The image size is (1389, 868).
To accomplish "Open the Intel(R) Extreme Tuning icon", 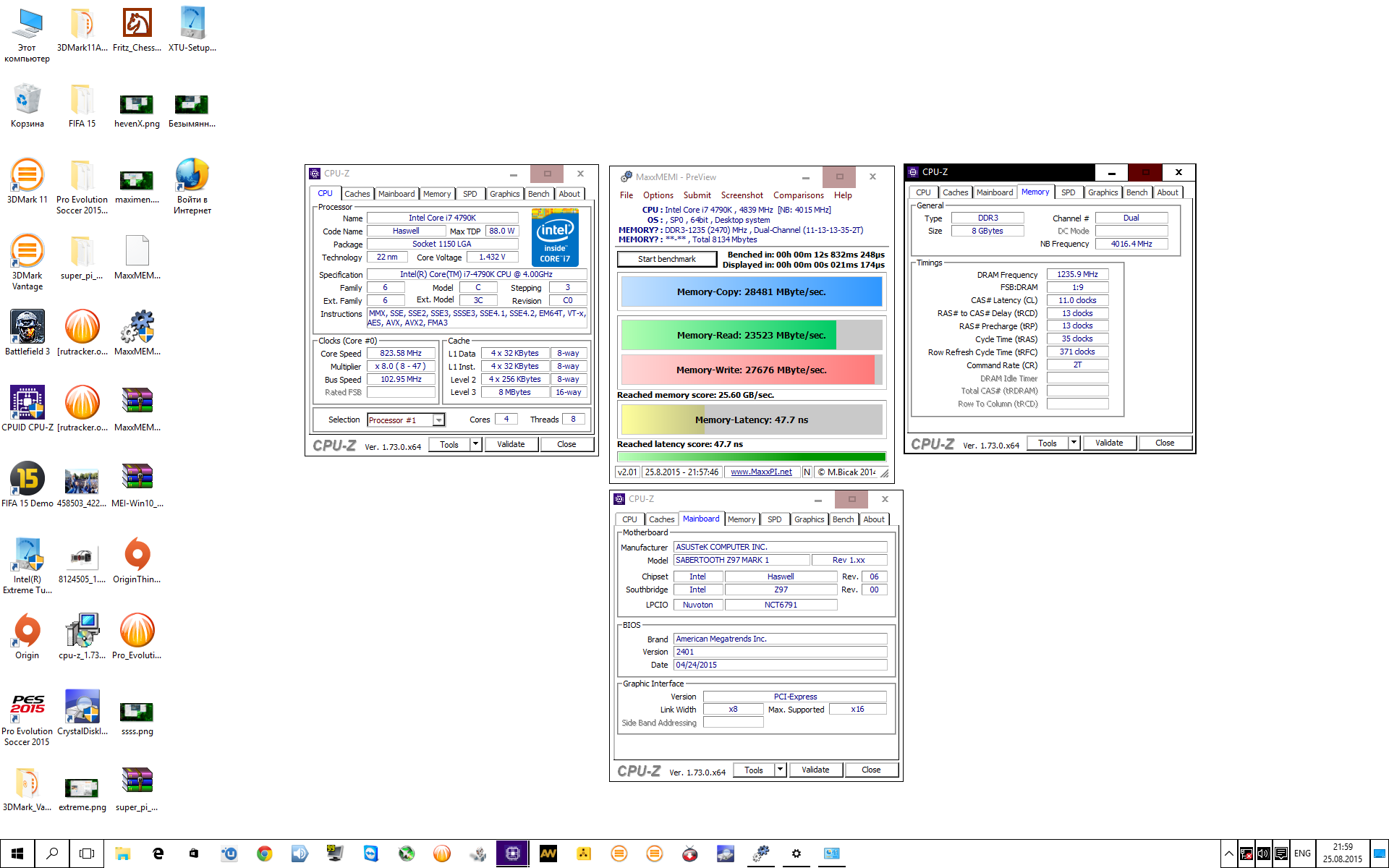I will coord(27,566).
